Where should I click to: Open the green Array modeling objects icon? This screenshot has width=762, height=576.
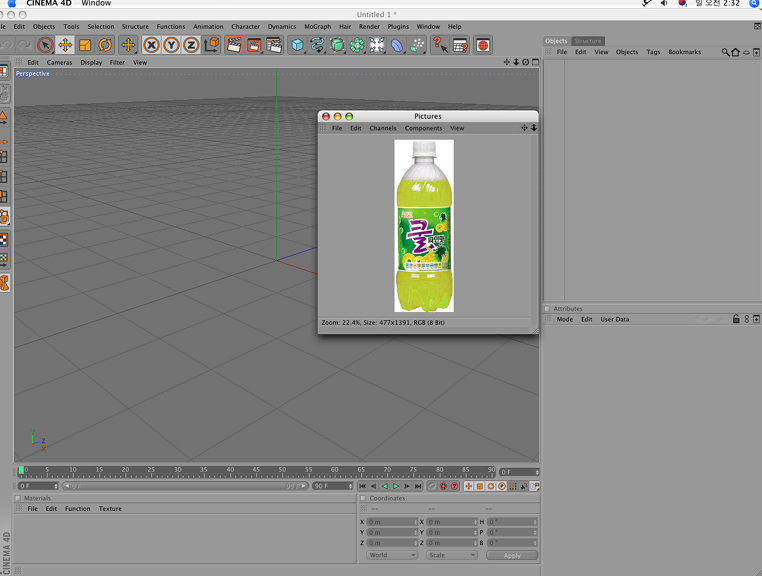click(x=357, y=45)
